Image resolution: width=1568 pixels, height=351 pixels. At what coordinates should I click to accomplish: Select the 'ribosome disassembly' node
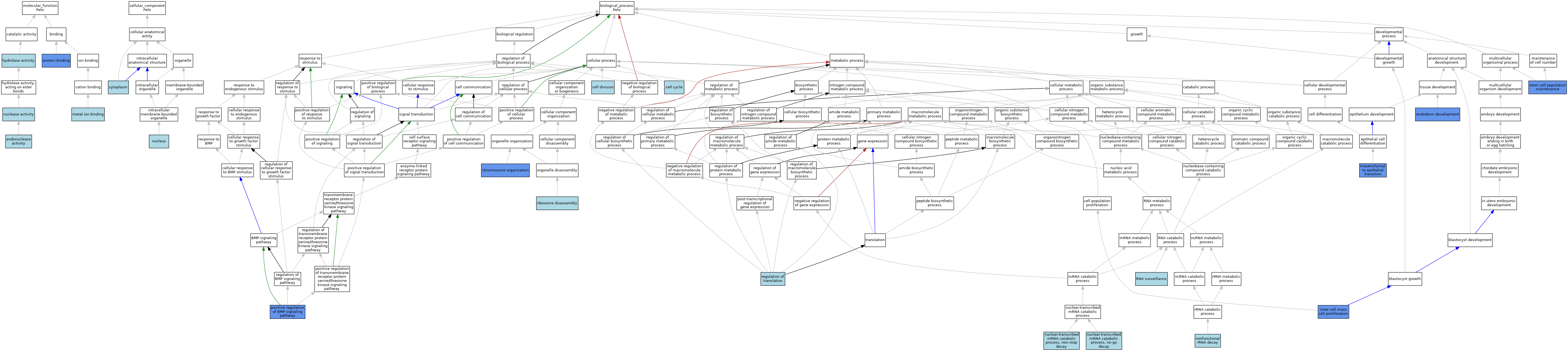(557, 203)
